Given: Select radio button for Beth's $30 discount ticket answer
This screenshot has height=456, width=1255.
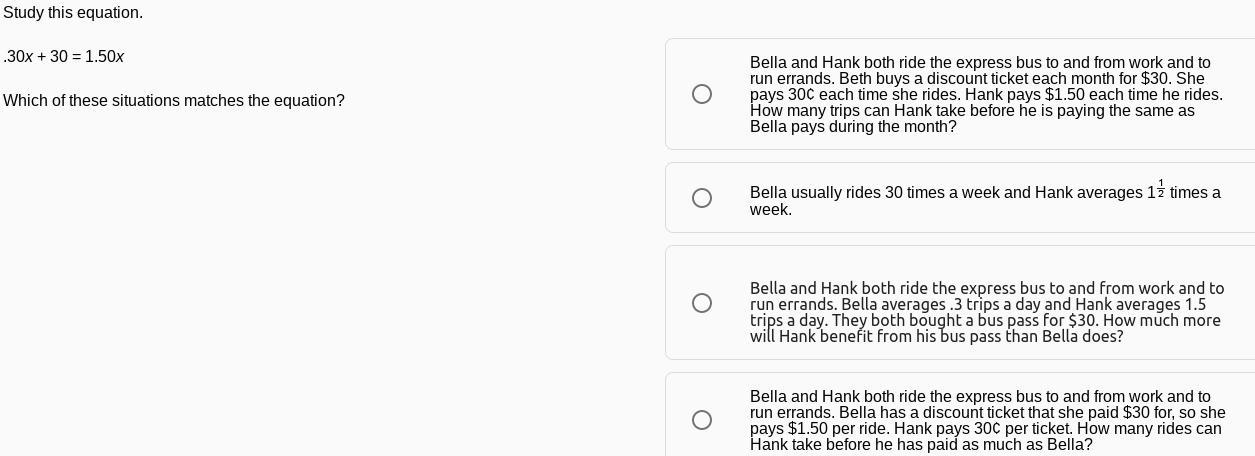Looking at the screenshot, I should tap(702, 94).
